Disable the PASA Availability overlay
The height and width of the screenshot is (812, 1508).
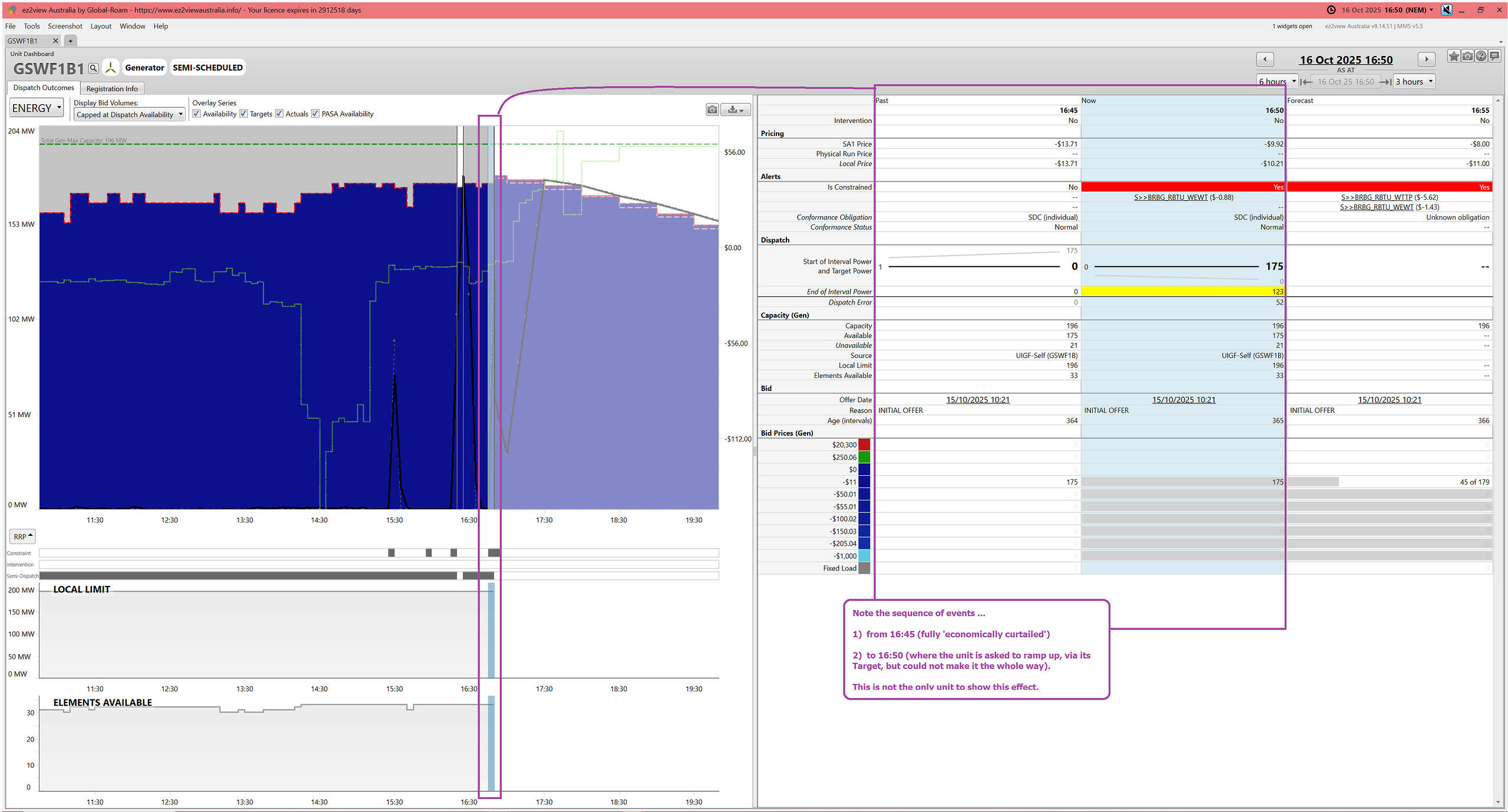pyautogui.click(x=315, y=114)
